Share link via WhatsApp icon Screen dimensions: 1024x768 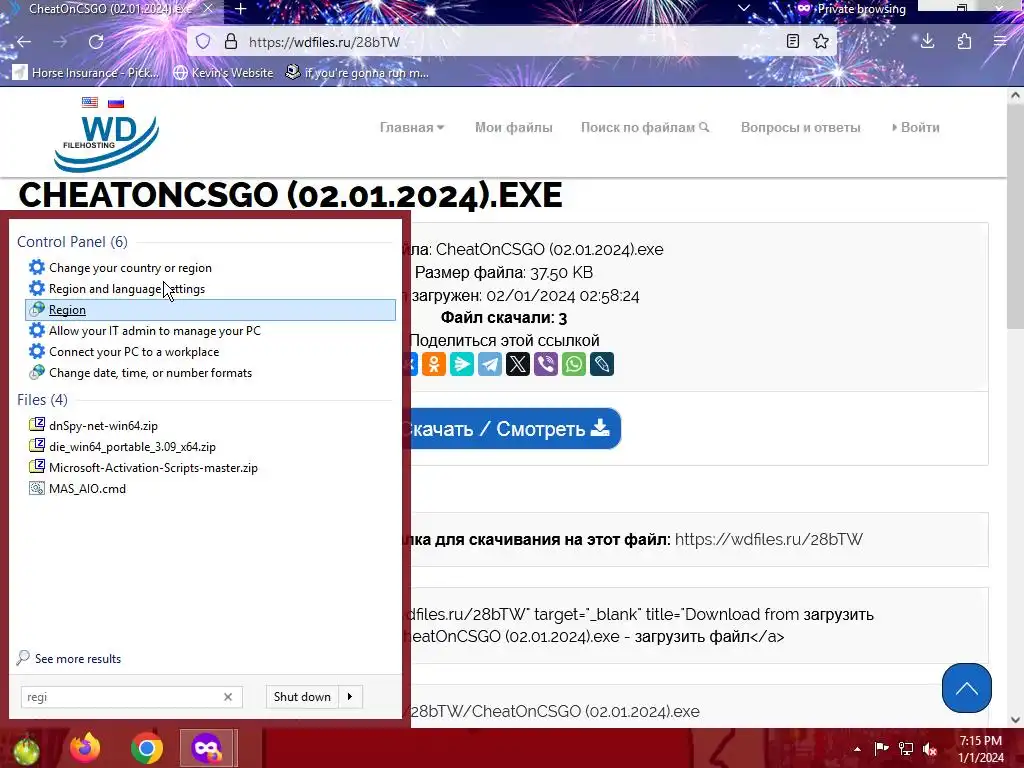574,364
